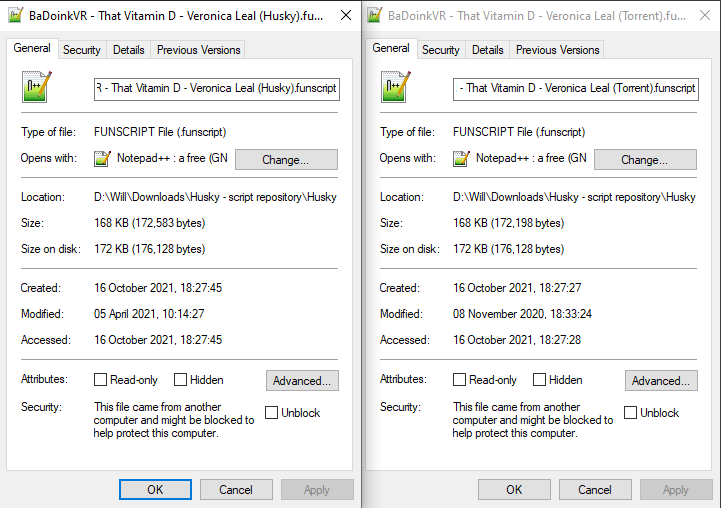
Task: Click title bar icon of Husky window
Action: (15, 16)
